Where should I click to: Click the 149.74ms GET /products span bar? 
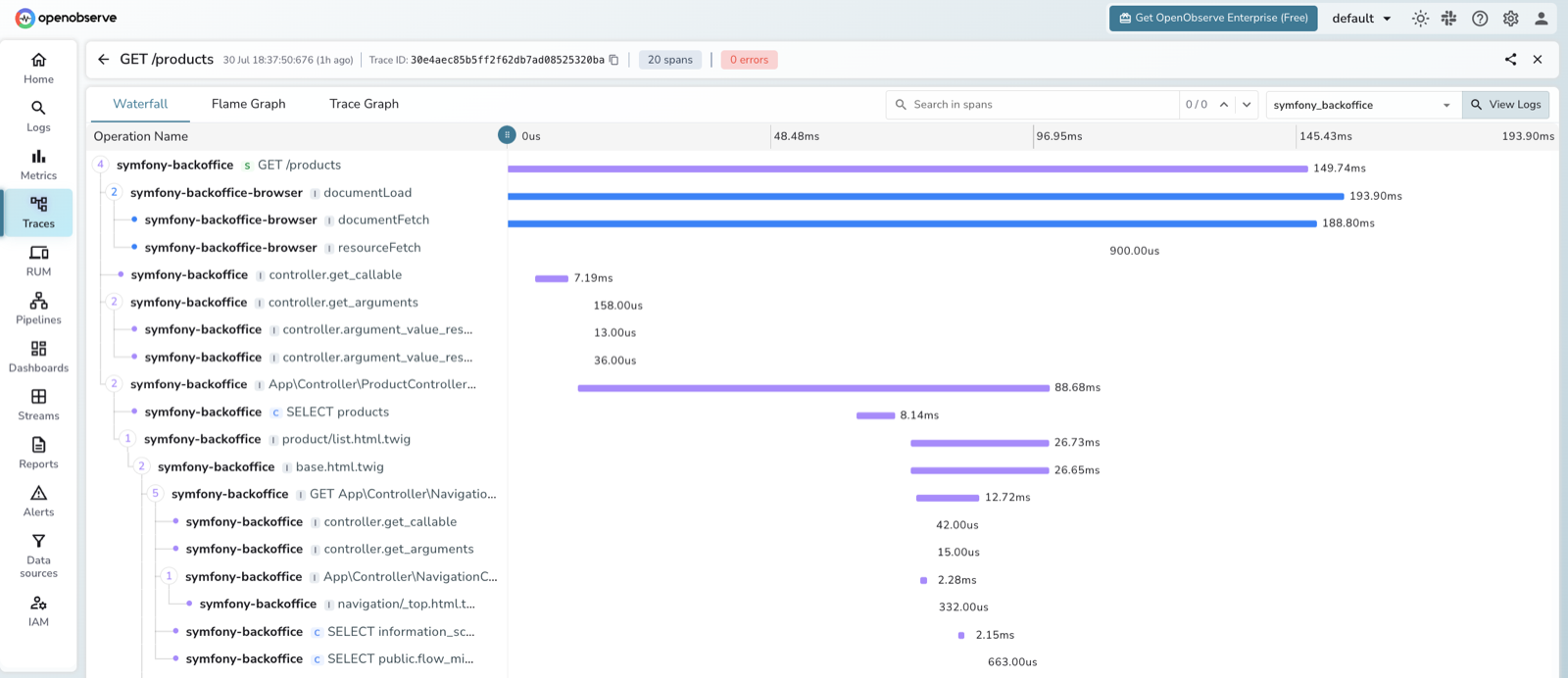907,169
